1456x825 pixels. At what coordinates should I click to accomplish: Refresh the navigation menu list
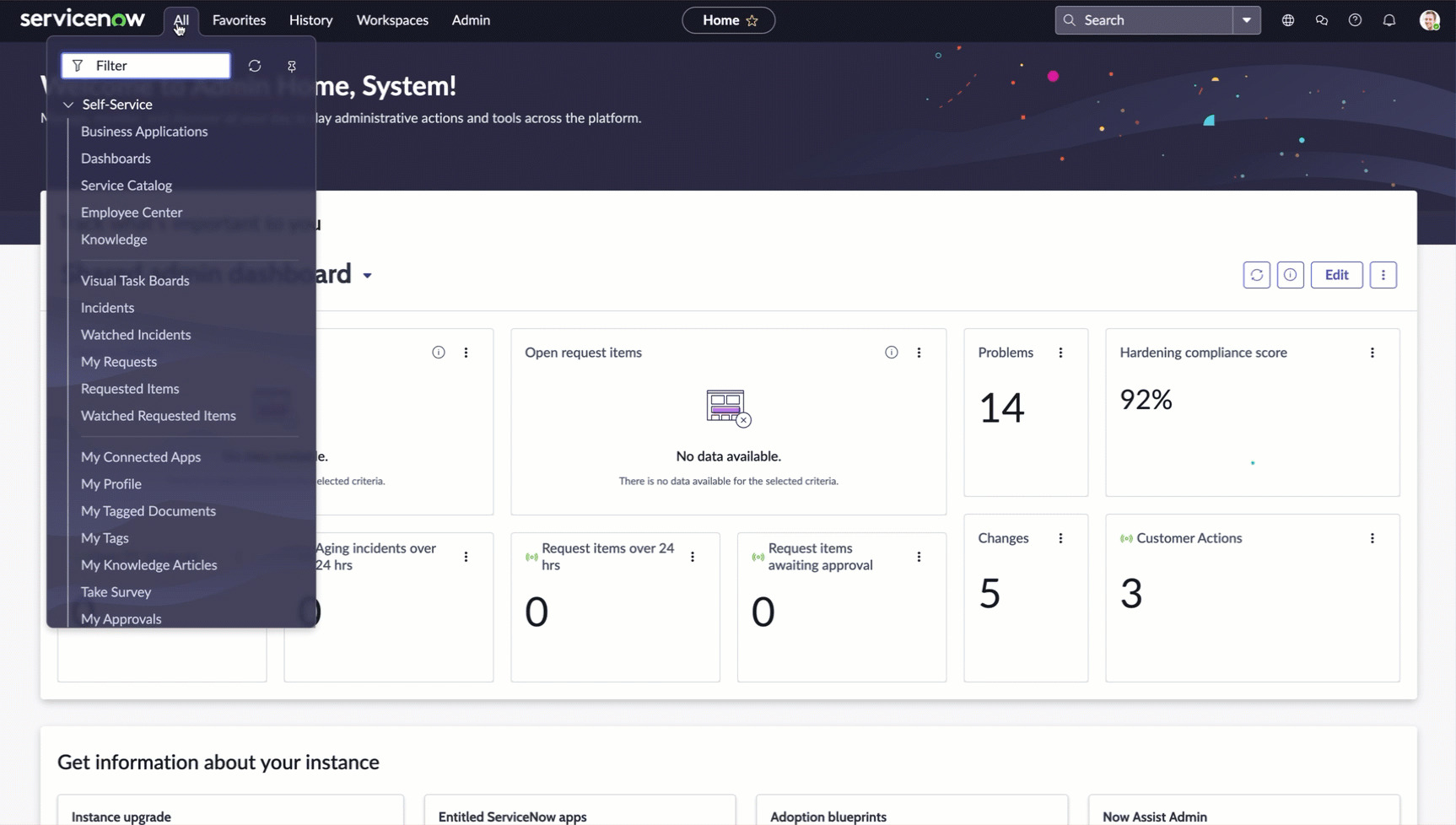click(255, 66)
